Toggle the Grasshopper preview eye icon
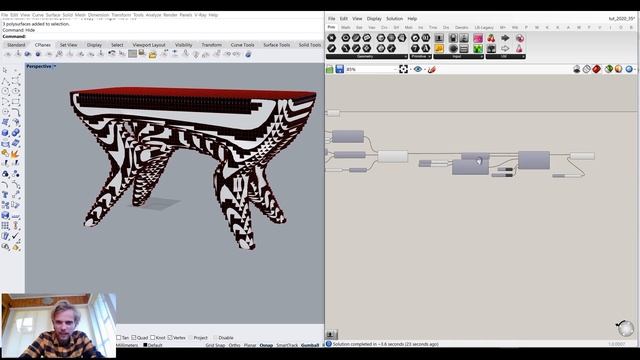 pyautogui.click(x=418, y=69)
